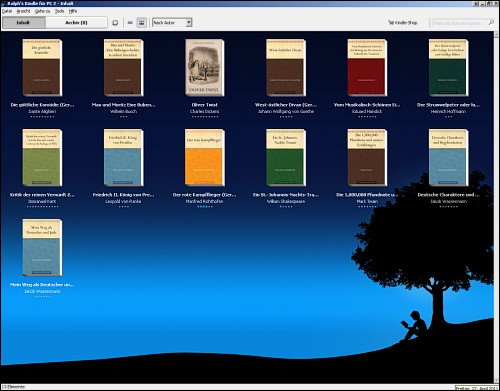Click title text 'Deutsche Charaktere und...'
The image size is (500, 391).
click(448, 195)
